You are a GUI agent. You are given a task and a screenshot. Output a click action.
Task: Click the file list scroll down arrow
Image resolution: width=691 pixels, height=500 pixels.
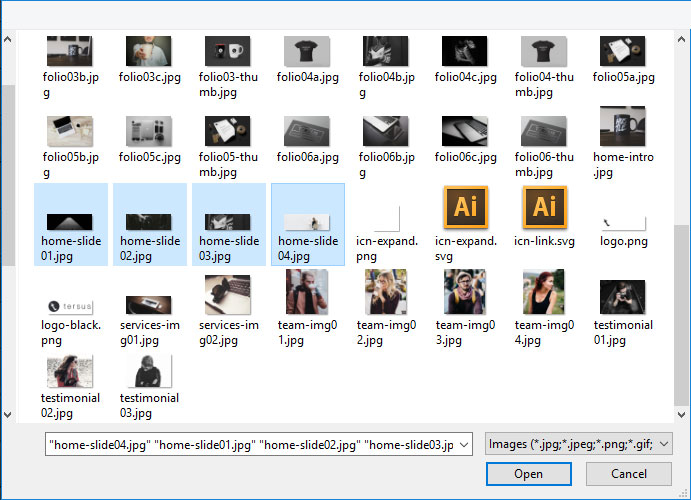(x=681, y=415)
